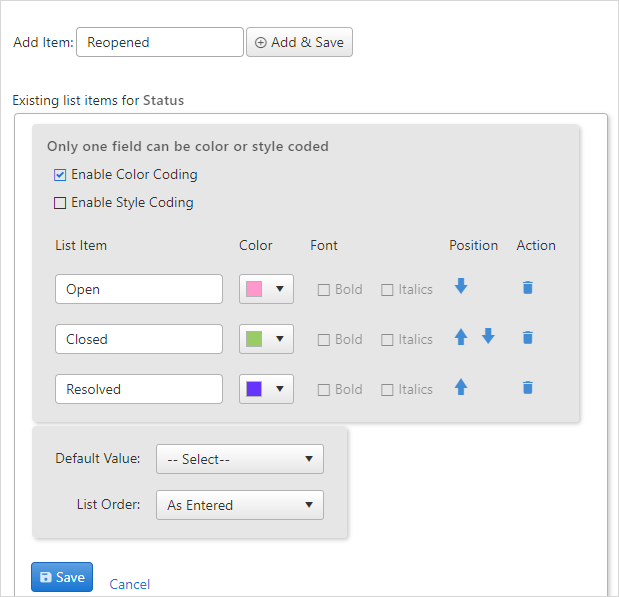Open the color dropdown for the Closed item

pos(266,339)
